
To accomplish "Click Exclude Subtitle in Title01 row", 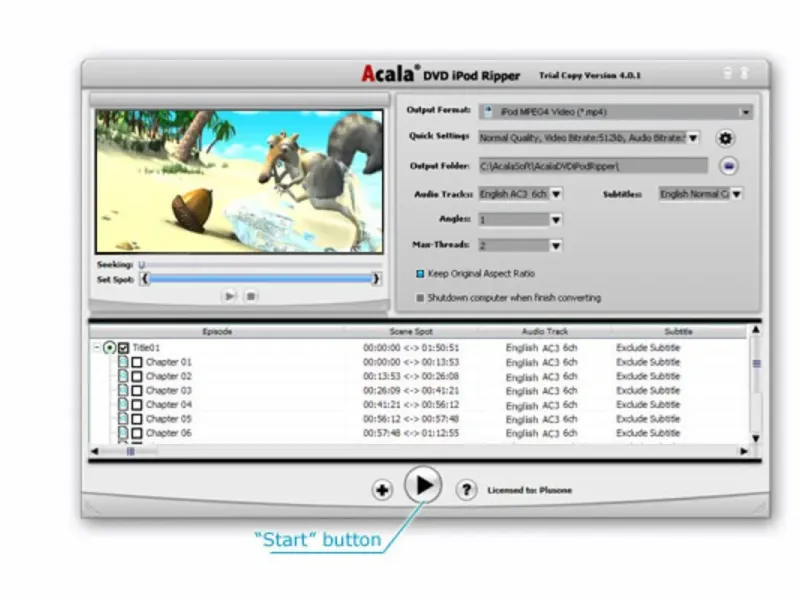I will coord(648,348).
